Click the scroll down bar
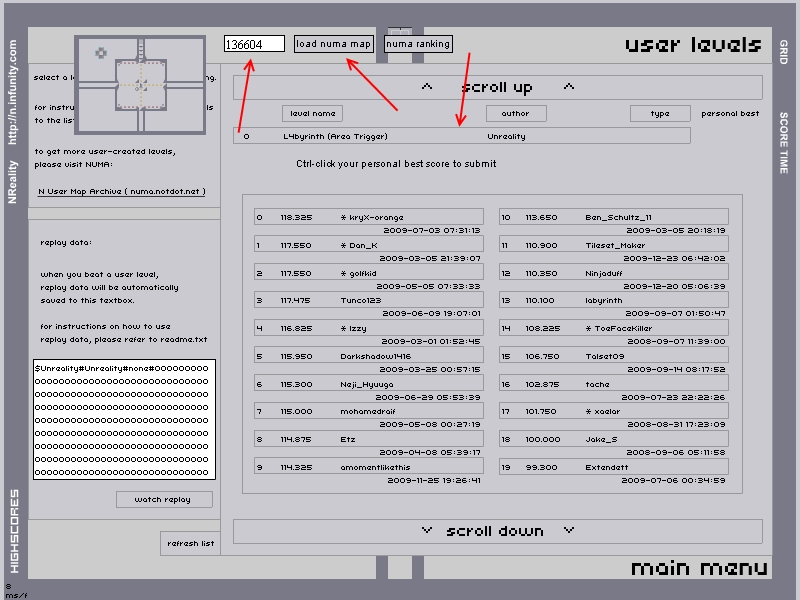 coord(497,531)
